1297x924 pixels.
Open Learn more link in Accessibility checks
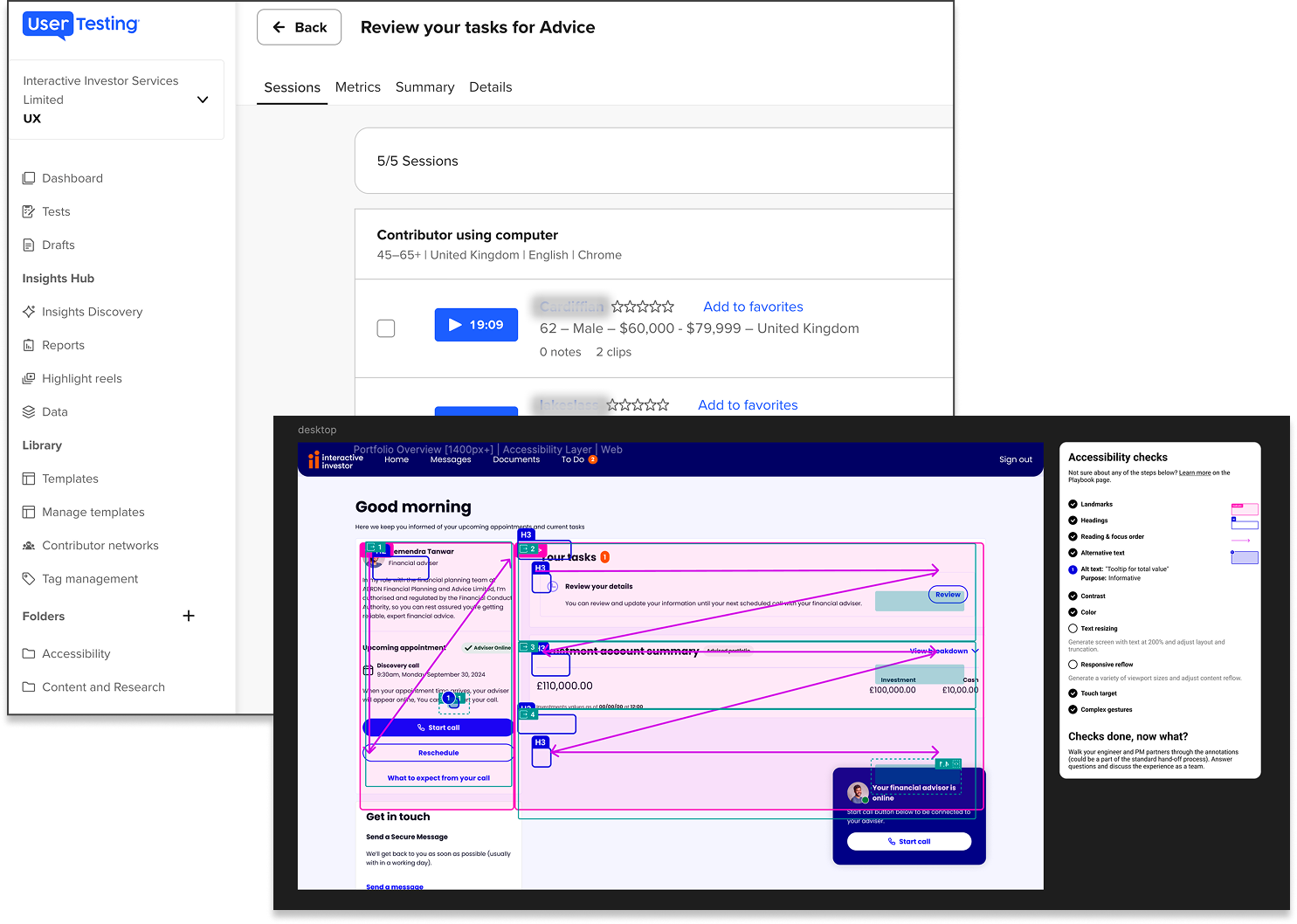pos(1195,472)
